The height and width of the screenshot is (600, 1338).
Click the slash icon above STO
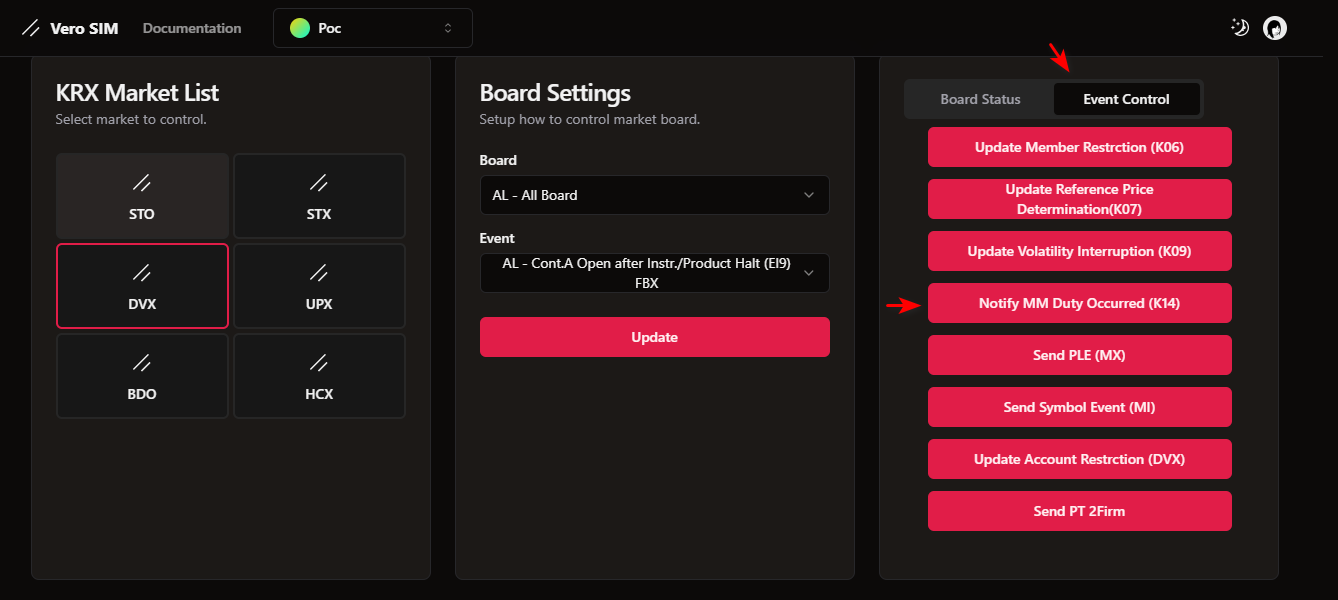[142, 183]
